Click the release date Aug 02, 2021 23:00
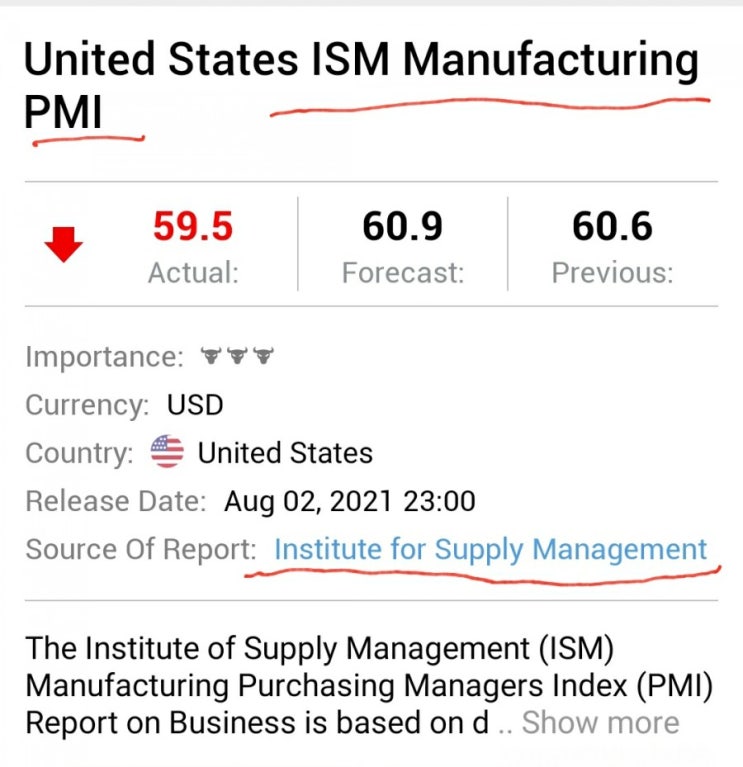The width and height of the screenshot is (743, 767). 349,501
